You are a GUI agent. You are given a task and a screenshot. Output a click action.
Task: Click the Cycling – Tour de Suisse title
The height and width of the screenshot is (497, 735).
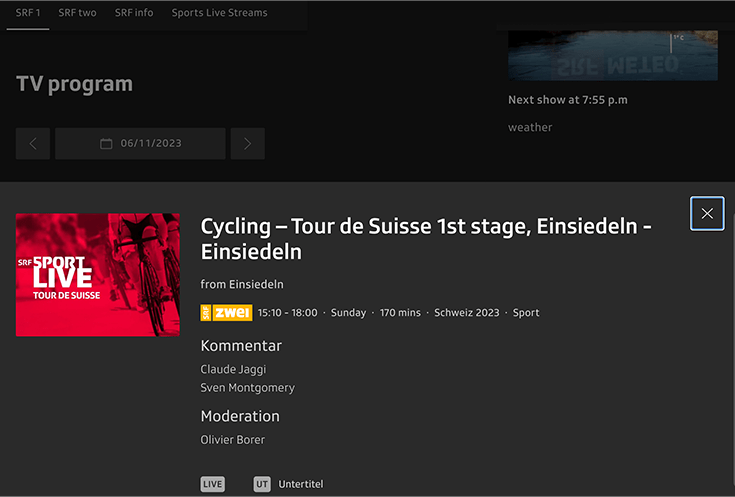426,239
